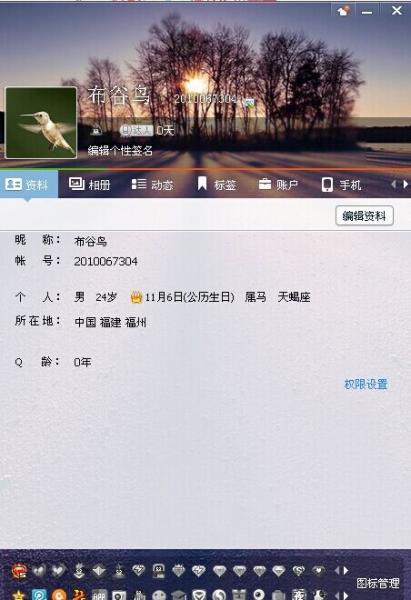
Task: Click the yellow star icon in the lower row
Action: pyautogui.click(x=19, y=595)
